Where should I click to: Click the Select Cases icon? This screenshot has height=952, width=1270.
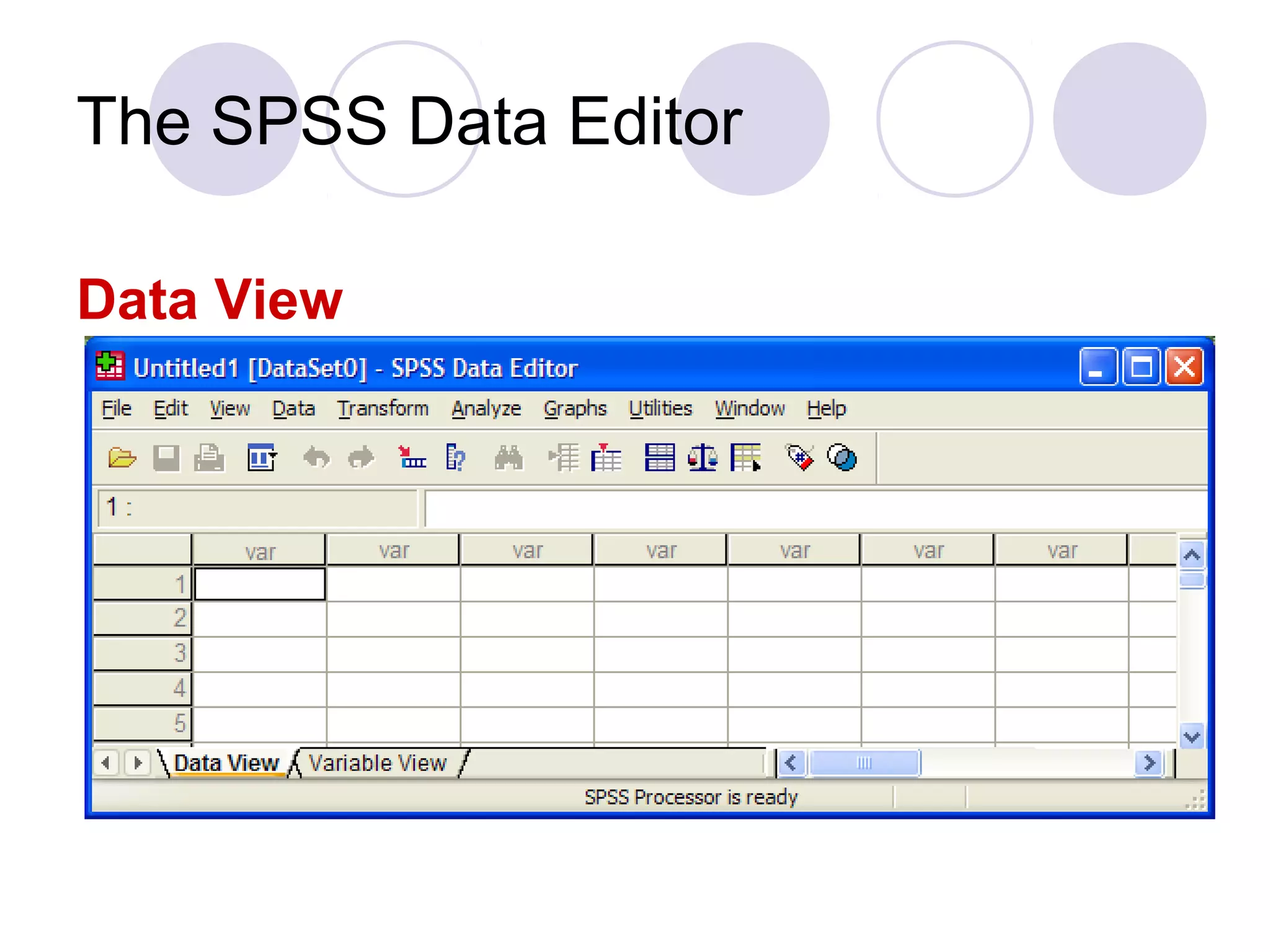746,458
